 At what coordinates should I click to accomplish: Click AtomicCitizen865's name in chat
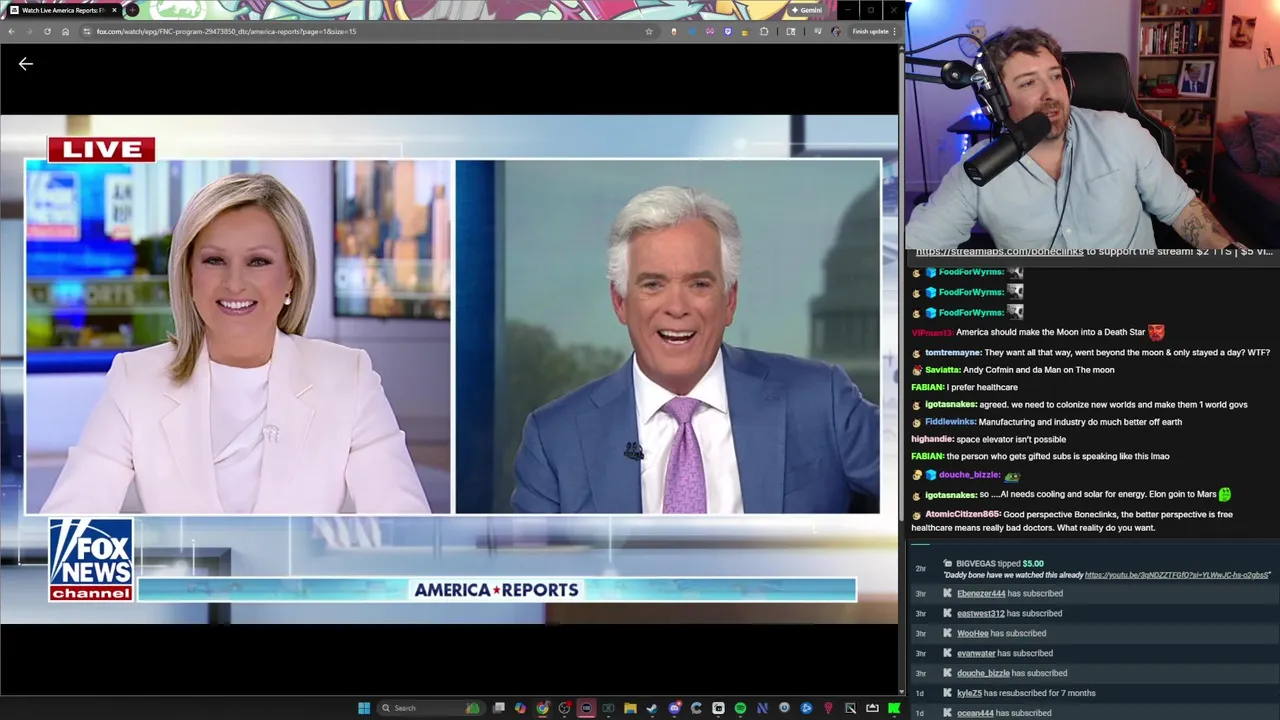pos(961,514)
